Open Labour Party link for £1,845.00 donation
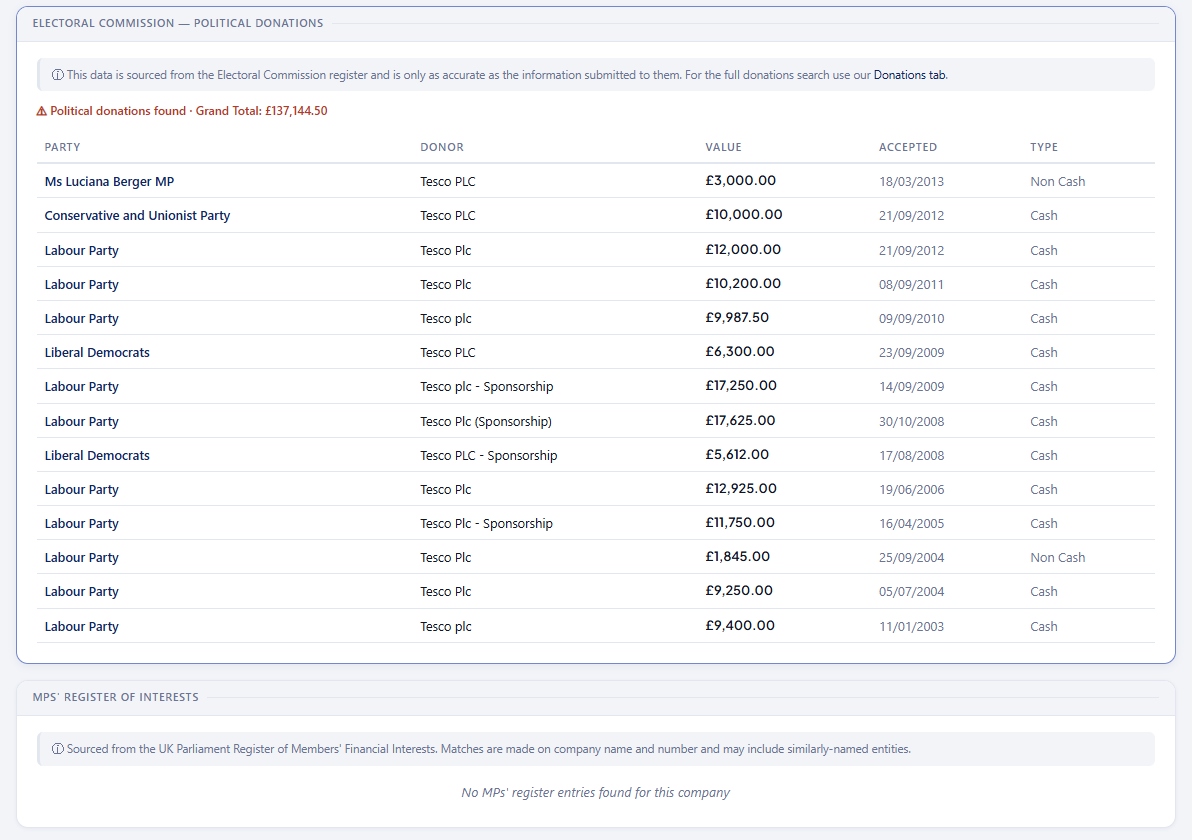Image resolution: width=1192 pixels, height=840 pixels. click(81, 557)
